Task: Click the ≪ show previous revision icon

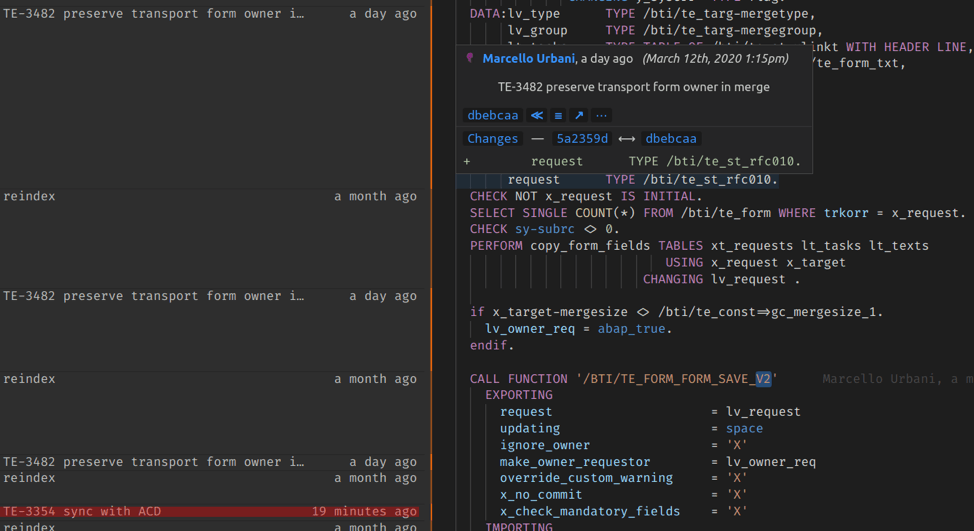Action: 537,116
